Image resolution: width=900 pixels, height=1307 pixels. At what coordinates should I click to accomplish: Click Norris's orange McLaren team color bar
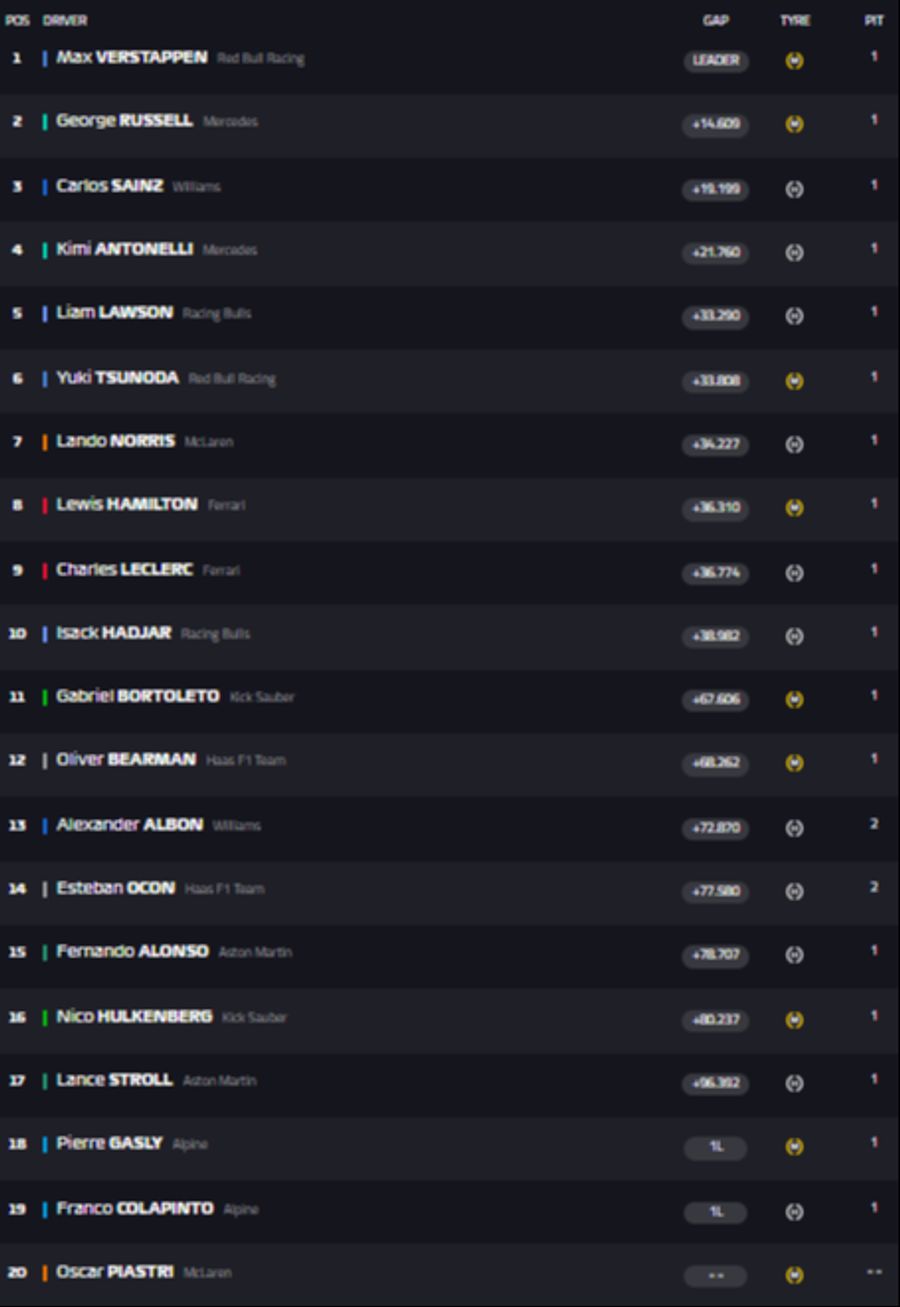[45, 442]
